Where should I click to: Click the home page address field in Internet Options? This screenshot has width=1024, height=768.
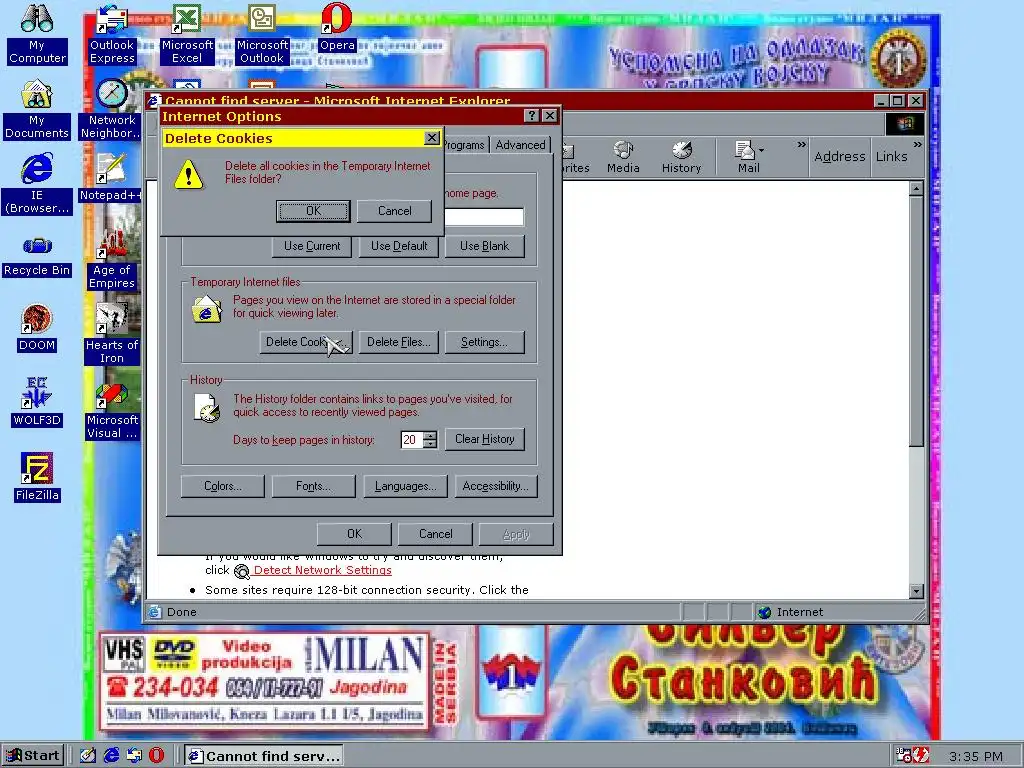484,217
